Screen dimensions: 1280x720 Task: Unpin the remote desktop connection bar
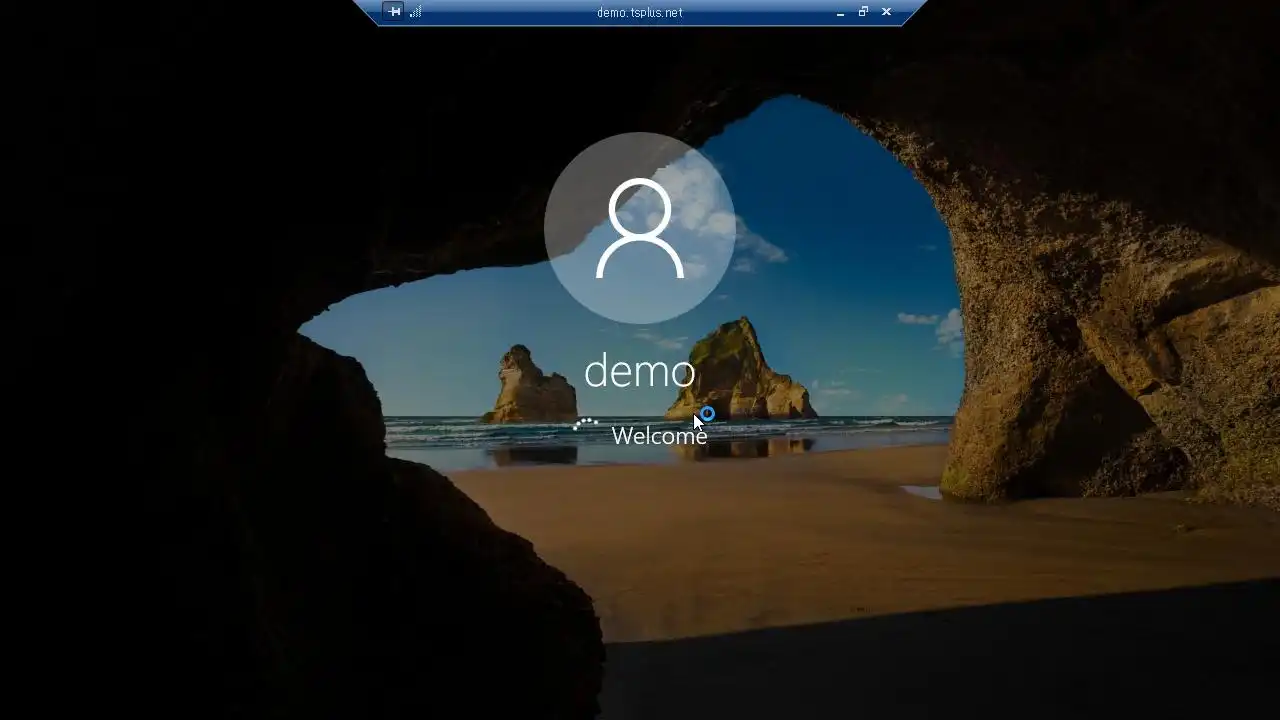pos(394,12)
